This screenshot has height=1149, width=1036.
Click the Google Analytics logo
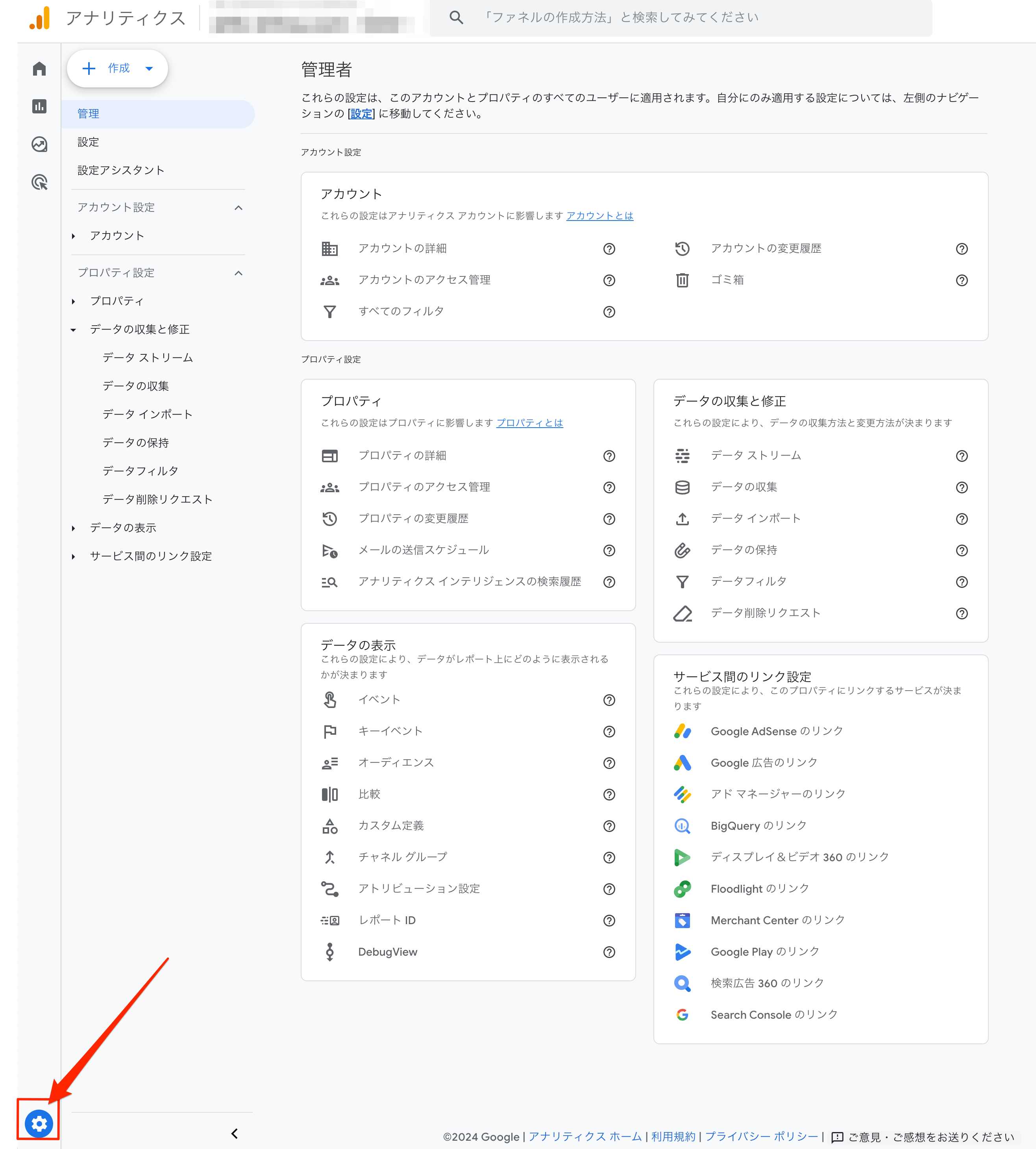[40, 18]
